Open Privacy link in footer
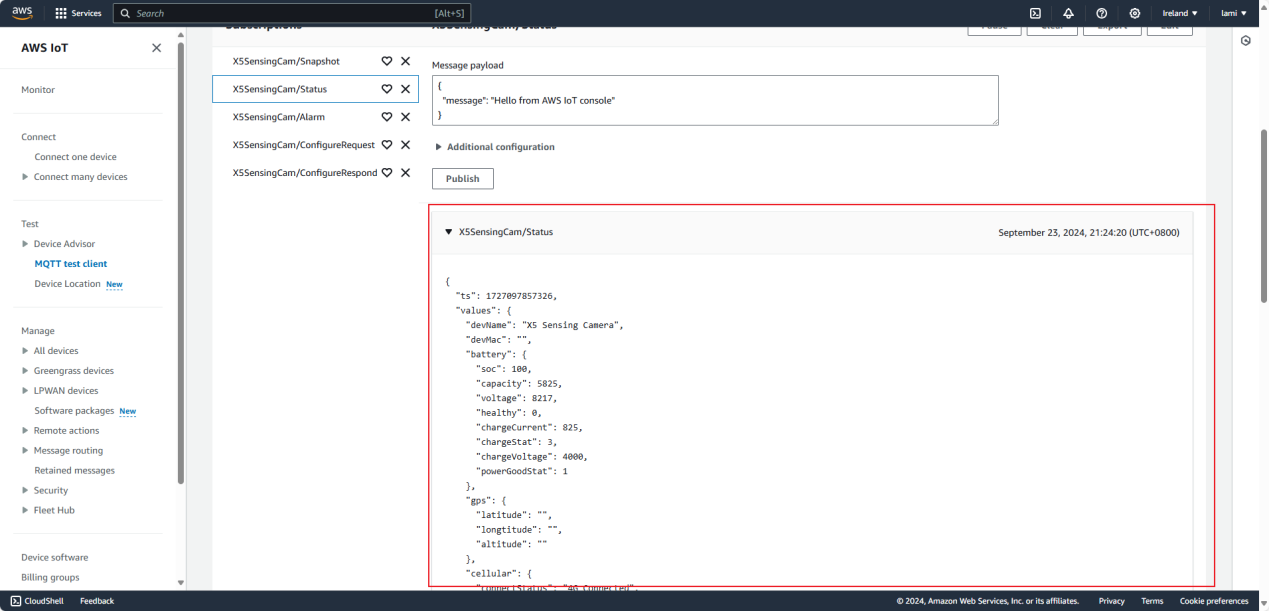Screen dimensions: 1269x611 point(1111,601)
